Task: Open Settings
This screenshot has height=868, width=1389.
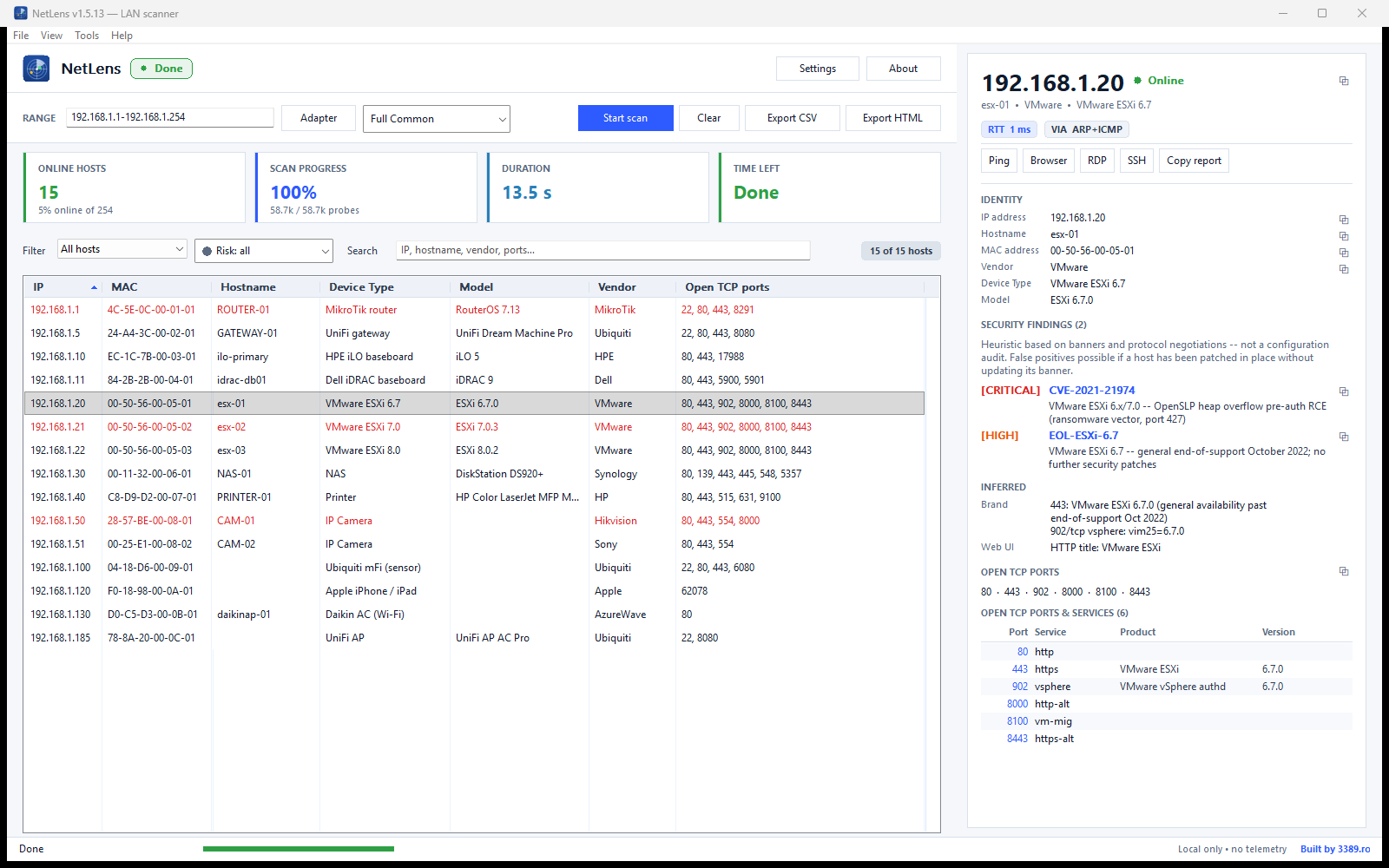Action: [x=818, y=69]
